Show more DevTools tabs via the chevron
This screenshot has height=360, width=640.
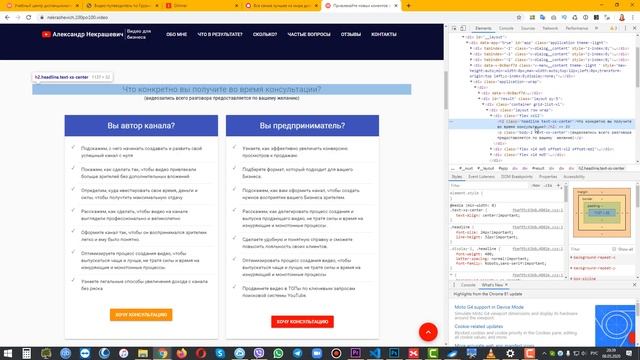597,28
